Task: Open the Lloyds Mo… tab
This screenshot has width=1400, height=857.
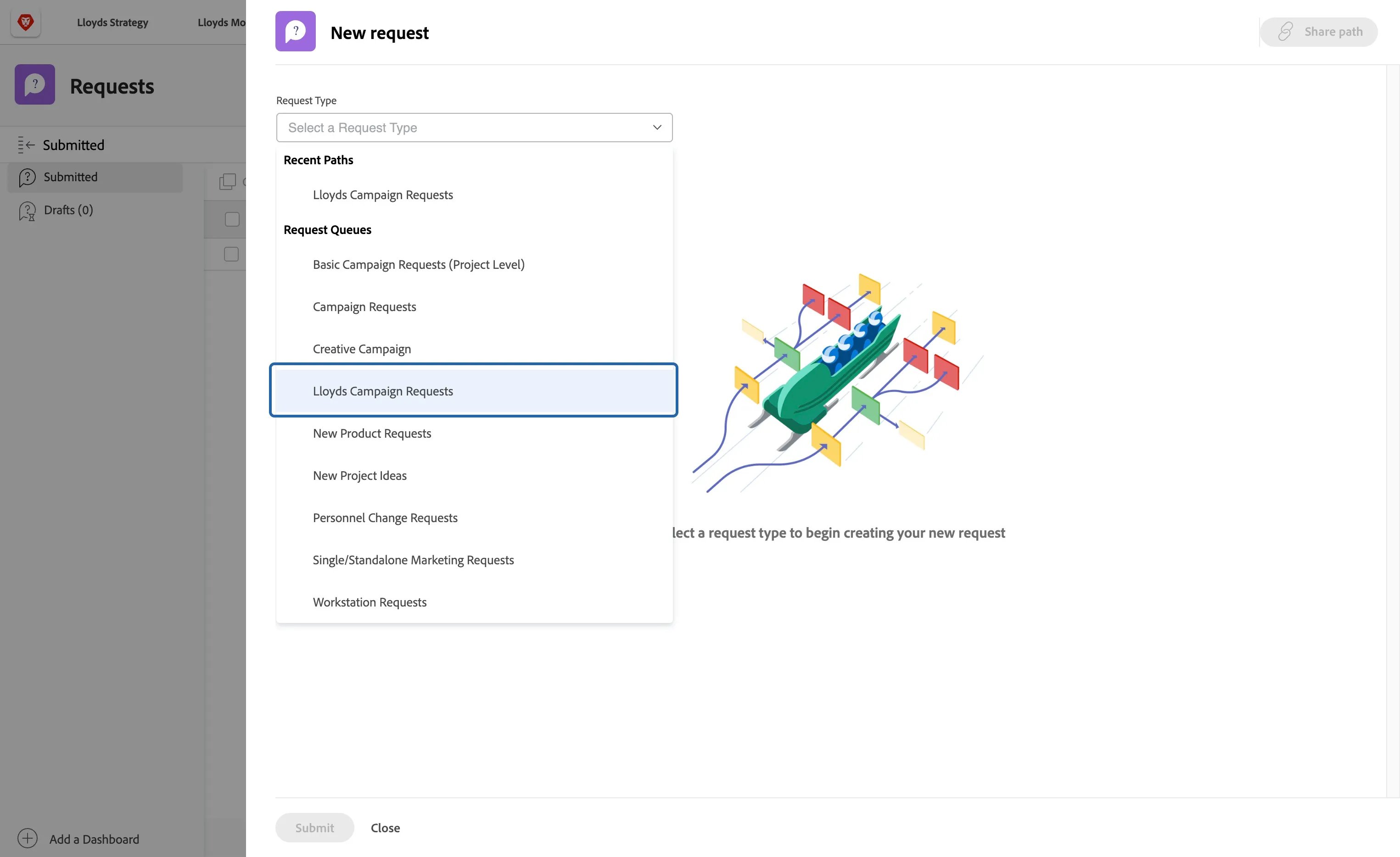Action: pos(222,22)
